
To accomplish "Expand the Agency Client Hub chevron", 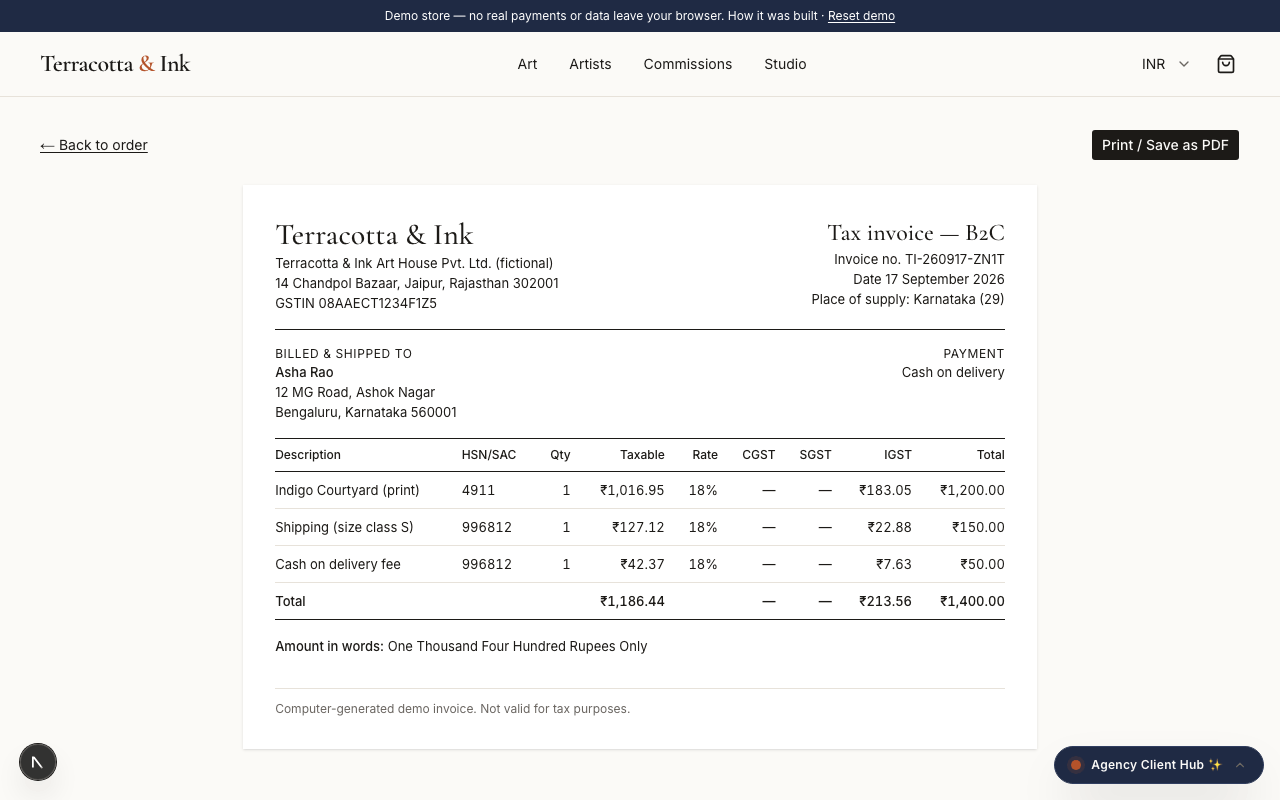I will (x=1240, y=765).
